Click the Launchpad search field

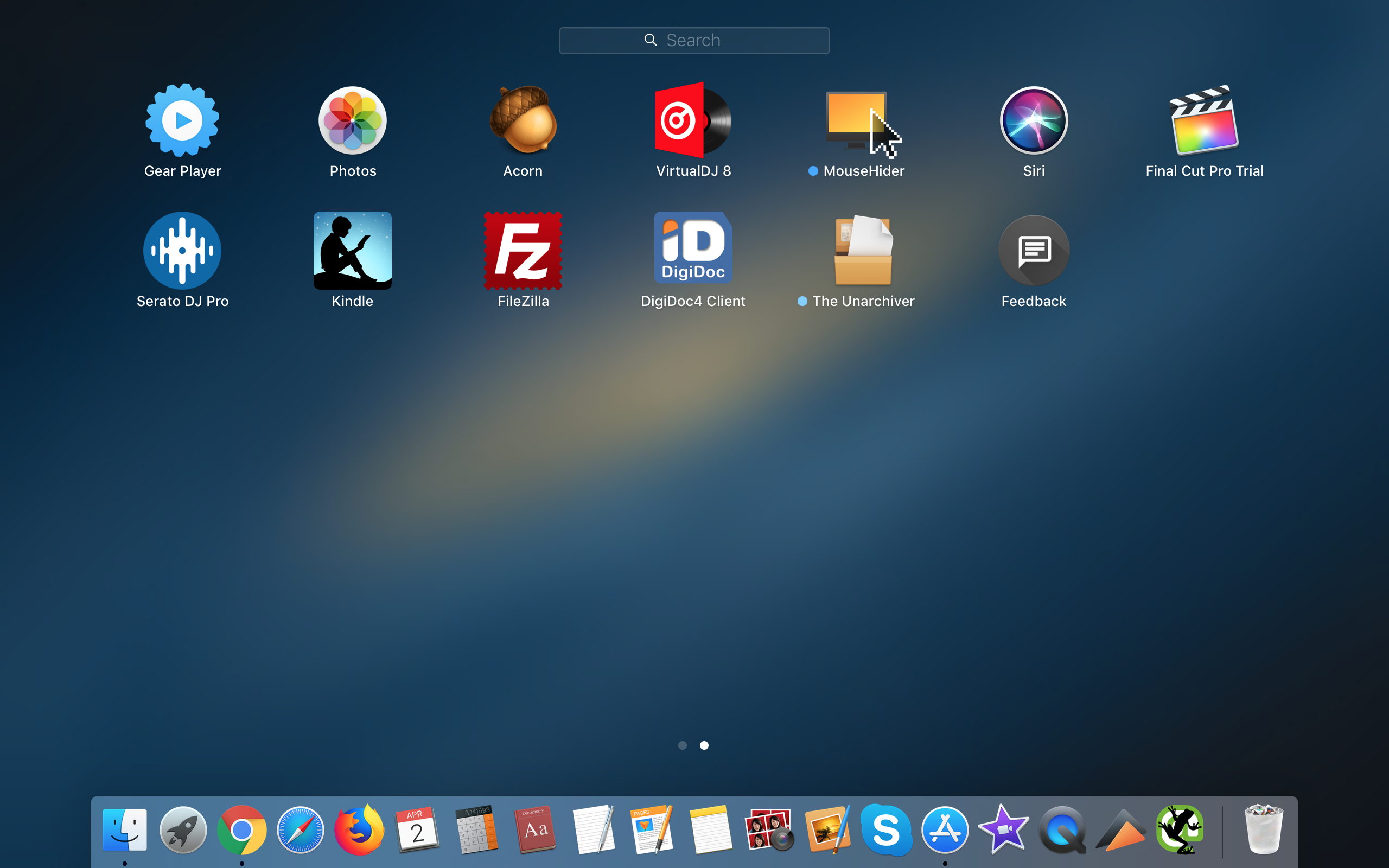coord(694,40)
